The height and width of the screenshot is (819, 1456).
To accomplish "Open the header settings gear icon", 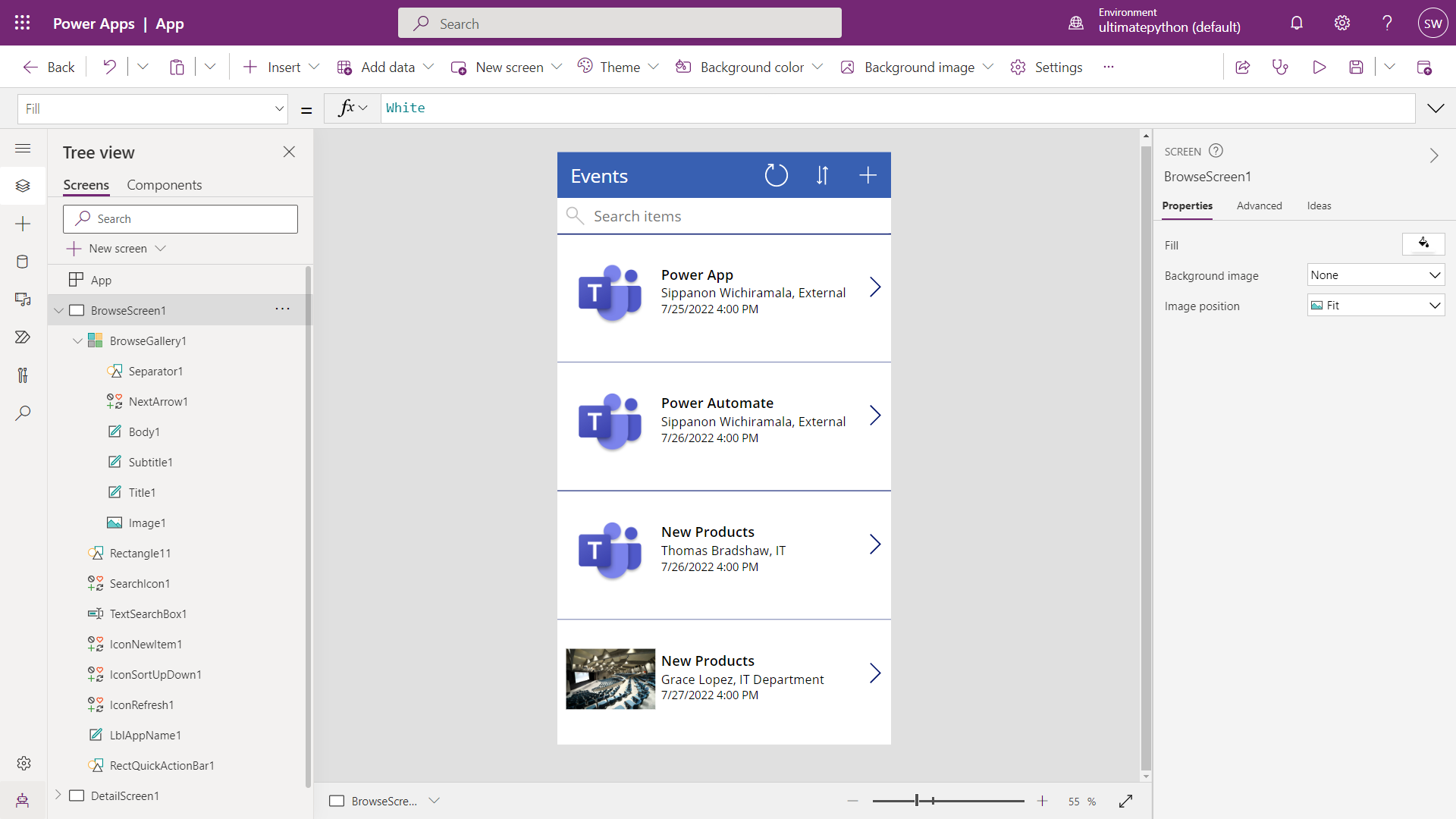I will click(1342, 23).
